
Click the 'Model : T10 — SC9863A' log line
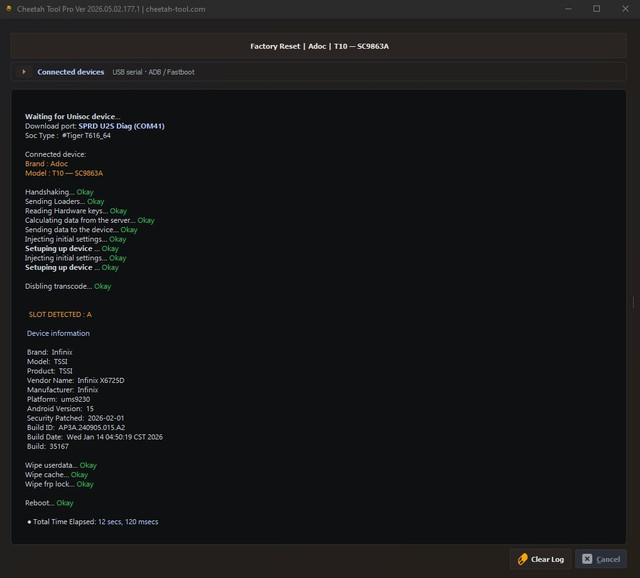64,173
